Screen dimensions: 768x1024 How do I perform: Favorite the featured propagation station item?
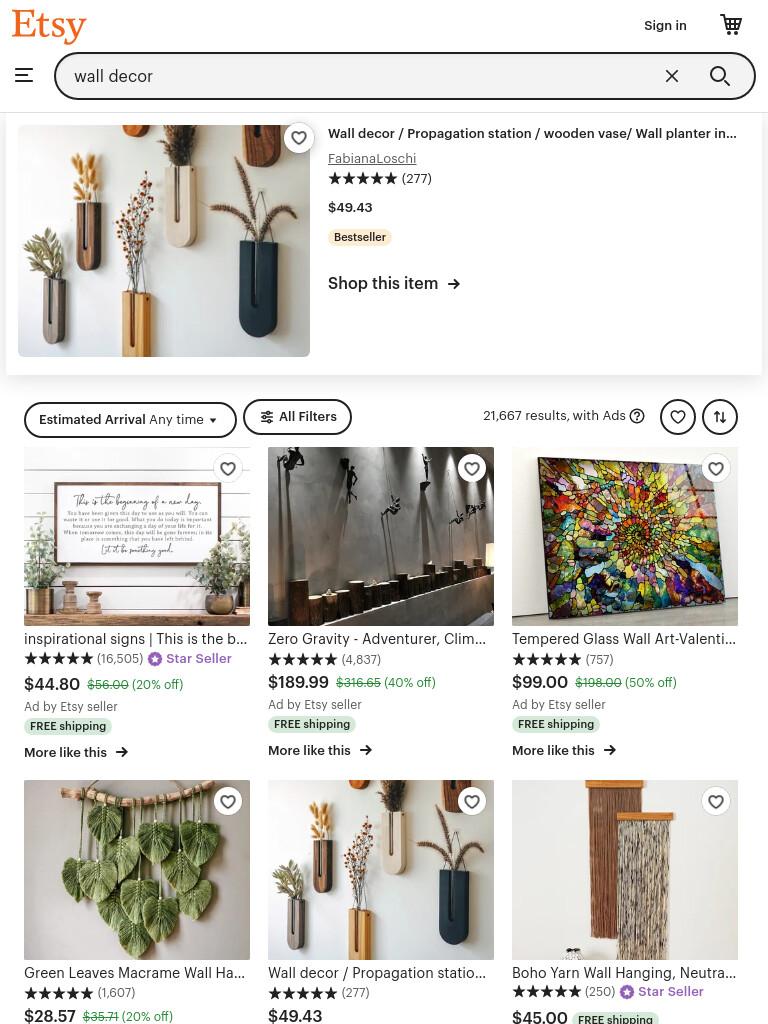pyautogui.click(x=298, y=138)
